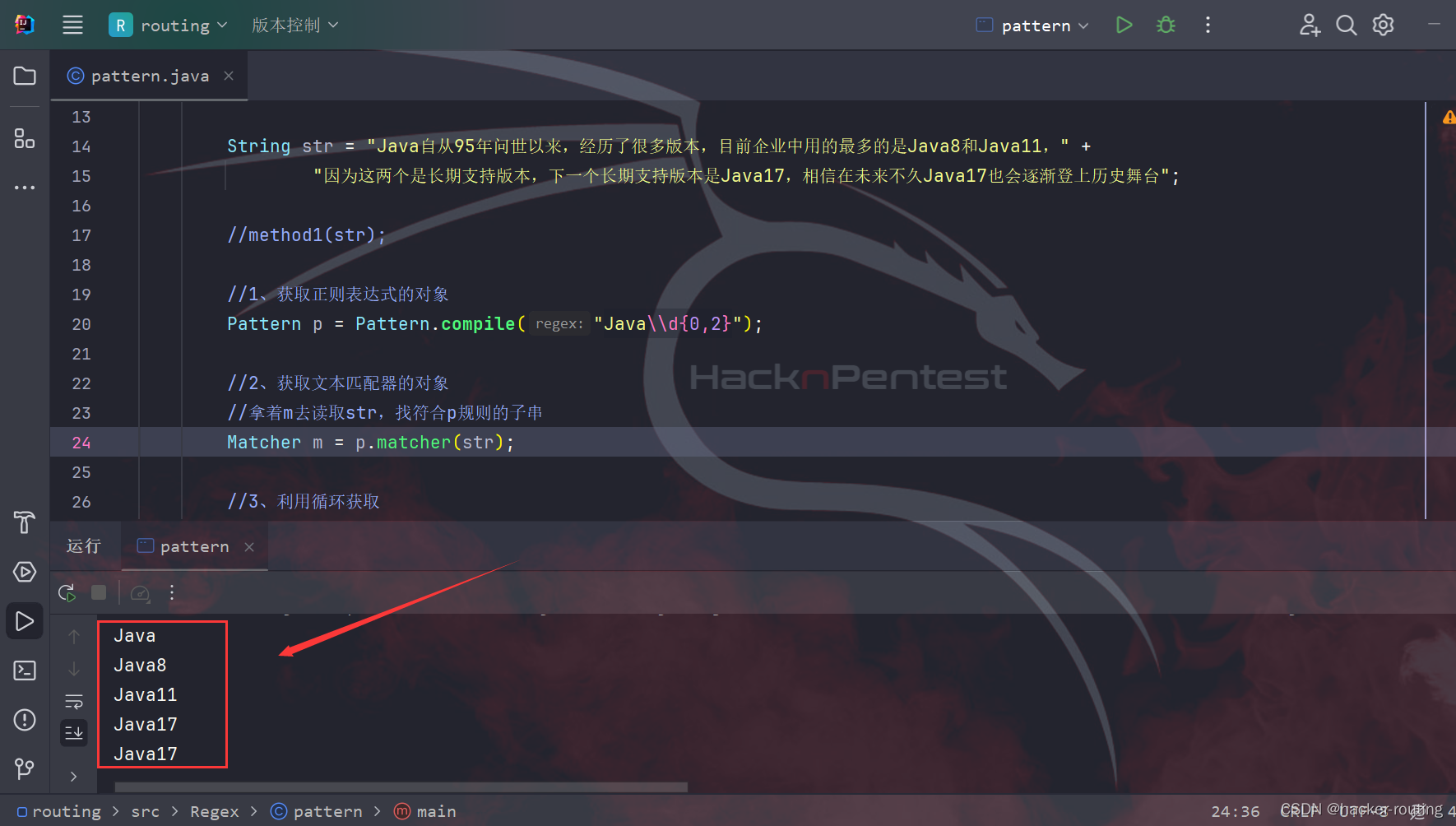Run the pattern configuration with green play button
The width and height of the screenshot is (1456, 826).
point(1124,25)
